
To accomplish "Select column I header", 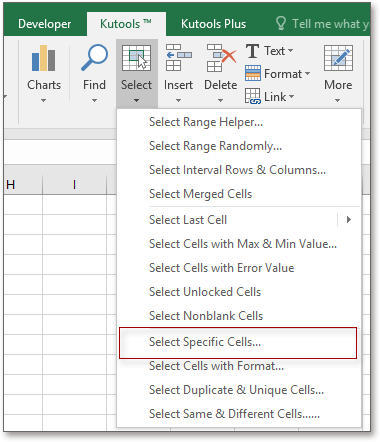I will [x=74, y=185].
